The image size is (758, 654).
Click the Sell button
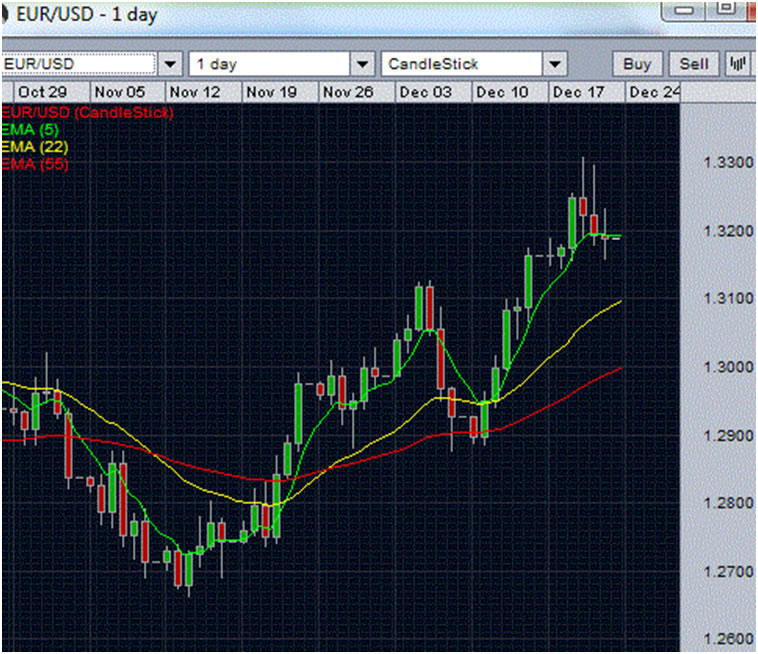click(694, 64)
